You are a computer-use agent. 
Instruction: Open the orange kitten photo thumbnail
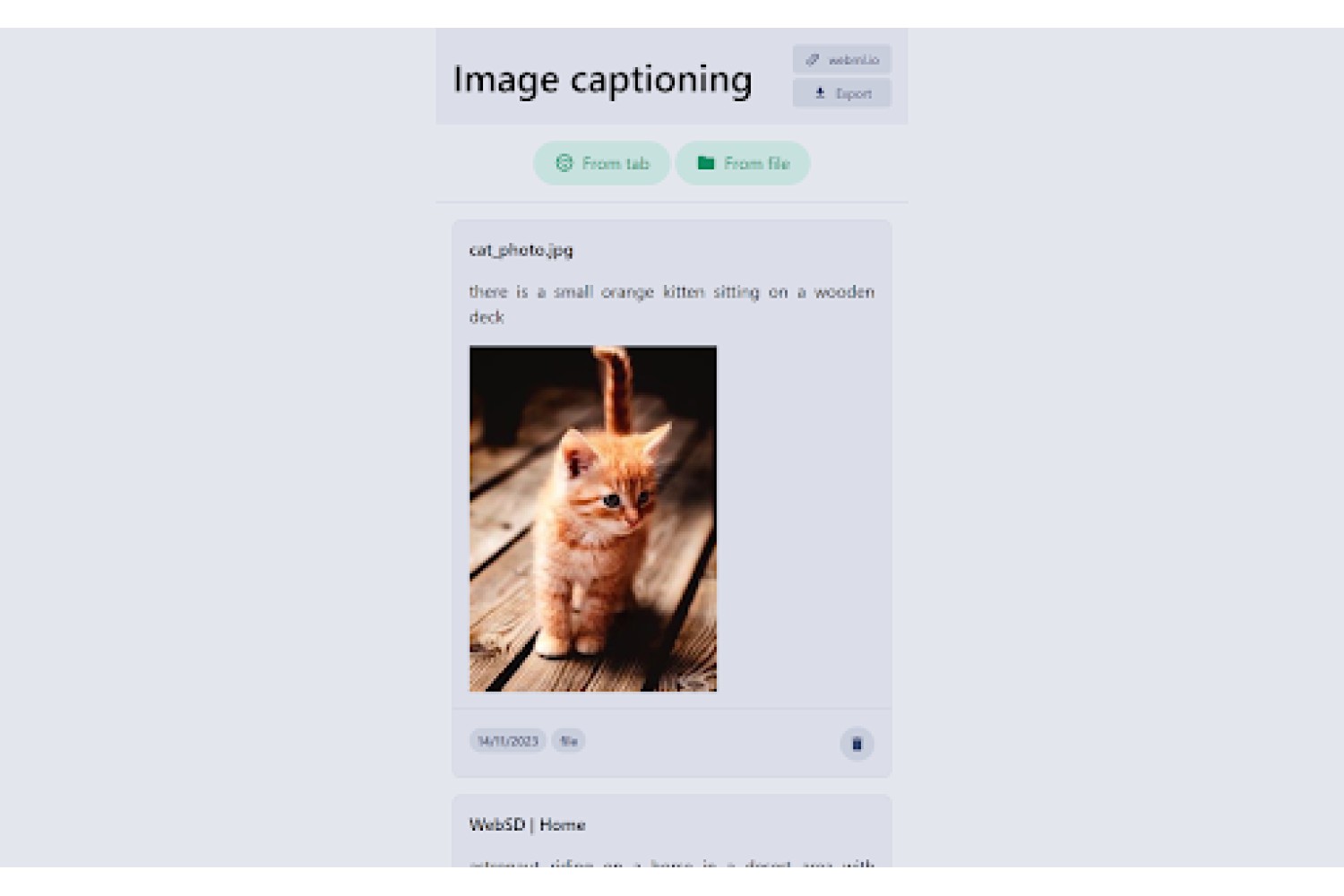[593, 519]
